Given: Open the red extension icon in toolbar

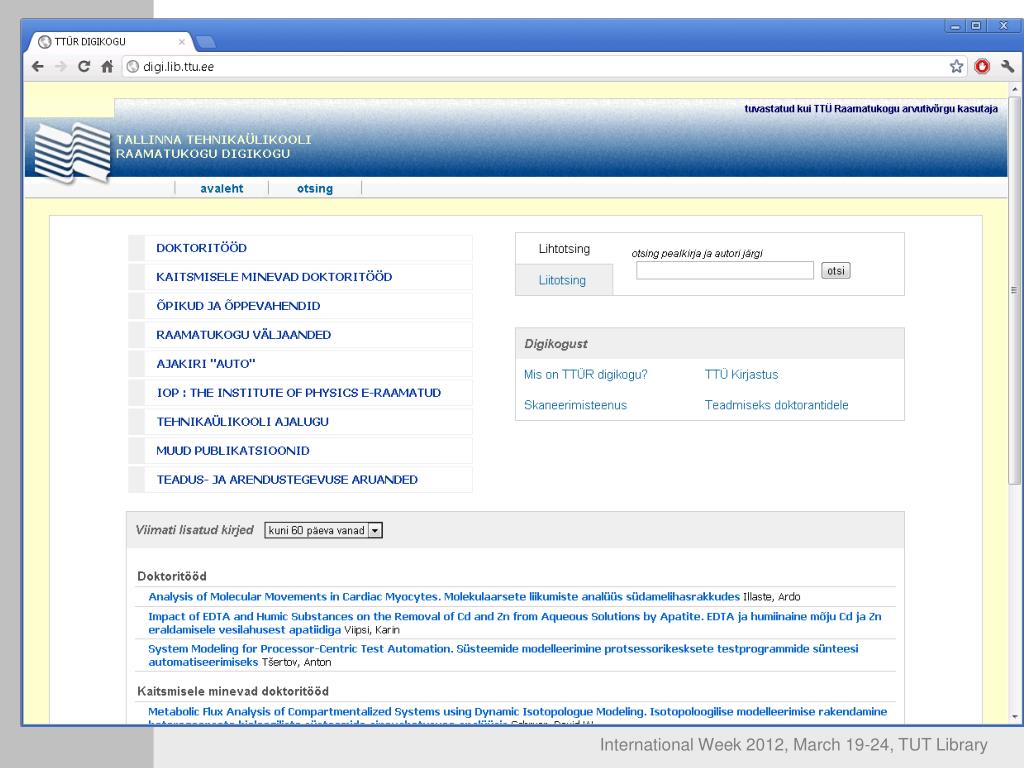Looking at the screenshot, I should (982, 67).
